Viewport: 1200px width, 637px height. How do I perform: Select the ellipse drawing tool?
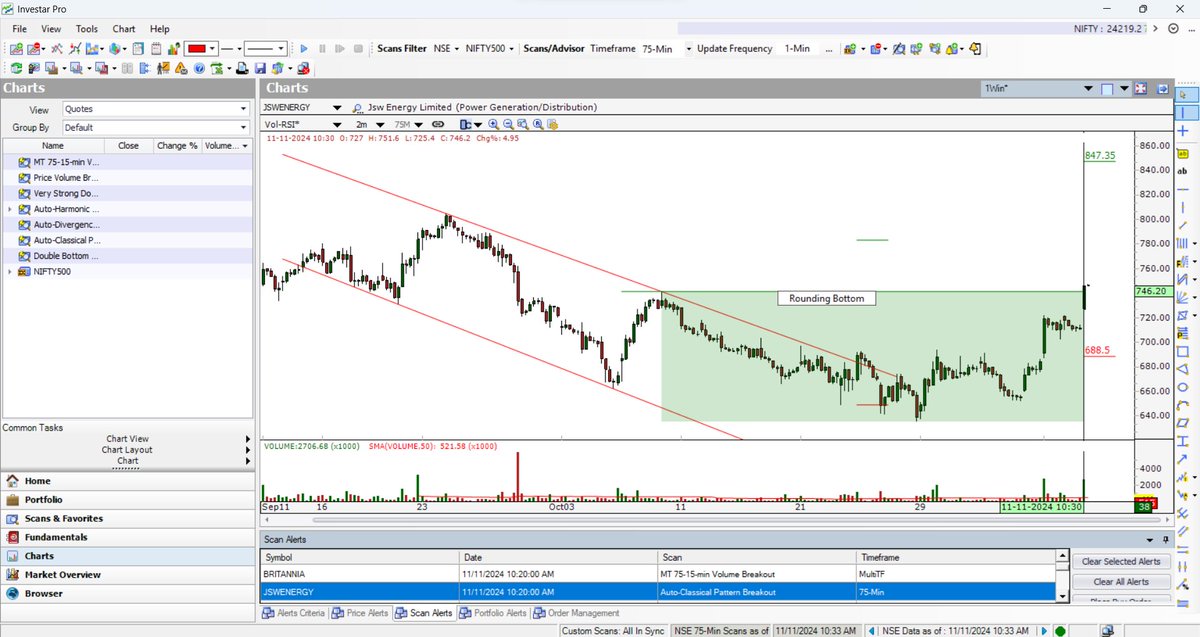click(1183, 387)
